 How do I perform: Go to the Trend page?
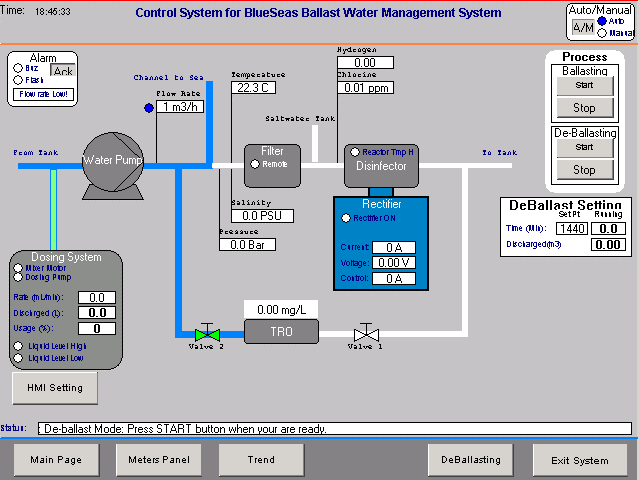click(x=261, y=460)
